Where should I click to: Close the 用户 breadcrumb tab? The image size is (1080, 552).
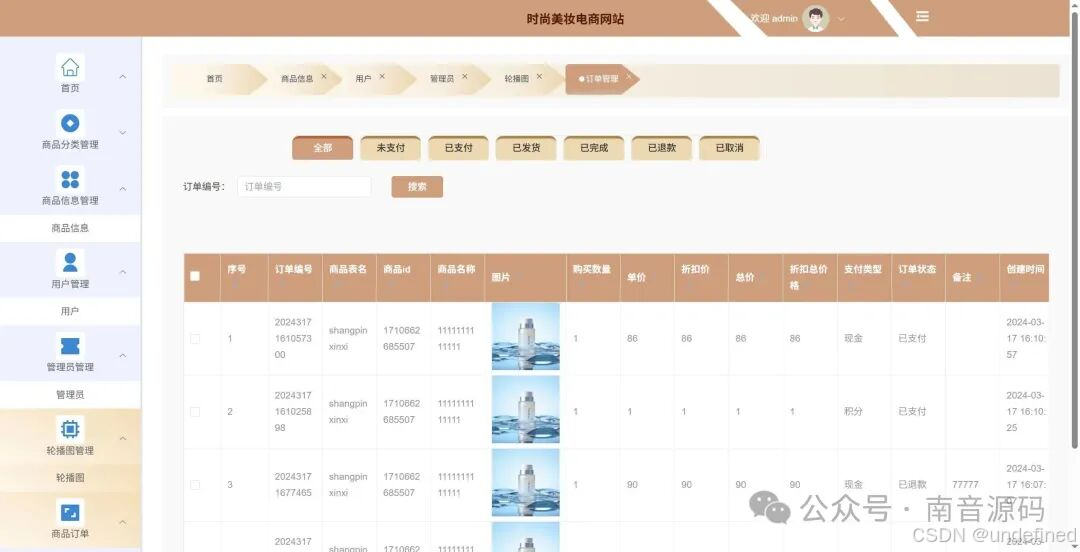coord(382,76)
